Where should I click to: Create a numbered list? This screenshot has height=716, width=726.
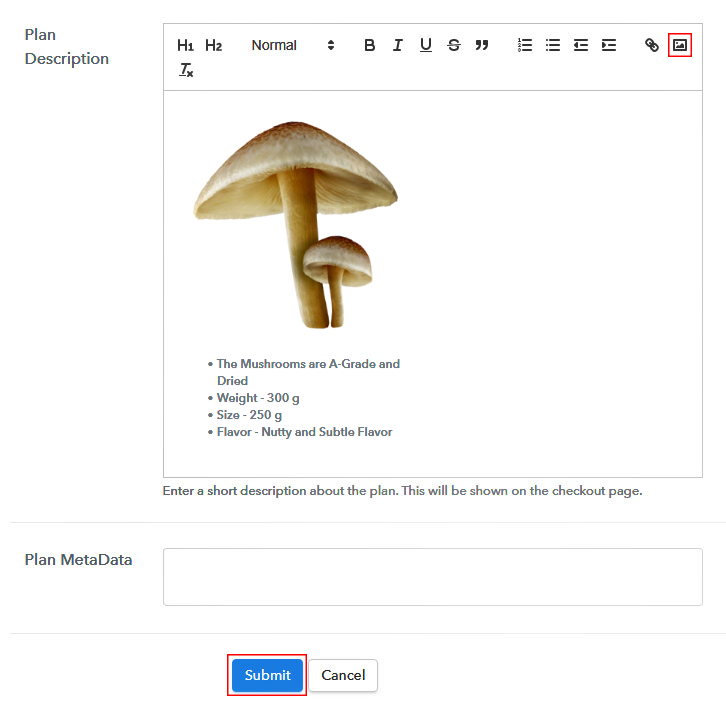[525, 45]
